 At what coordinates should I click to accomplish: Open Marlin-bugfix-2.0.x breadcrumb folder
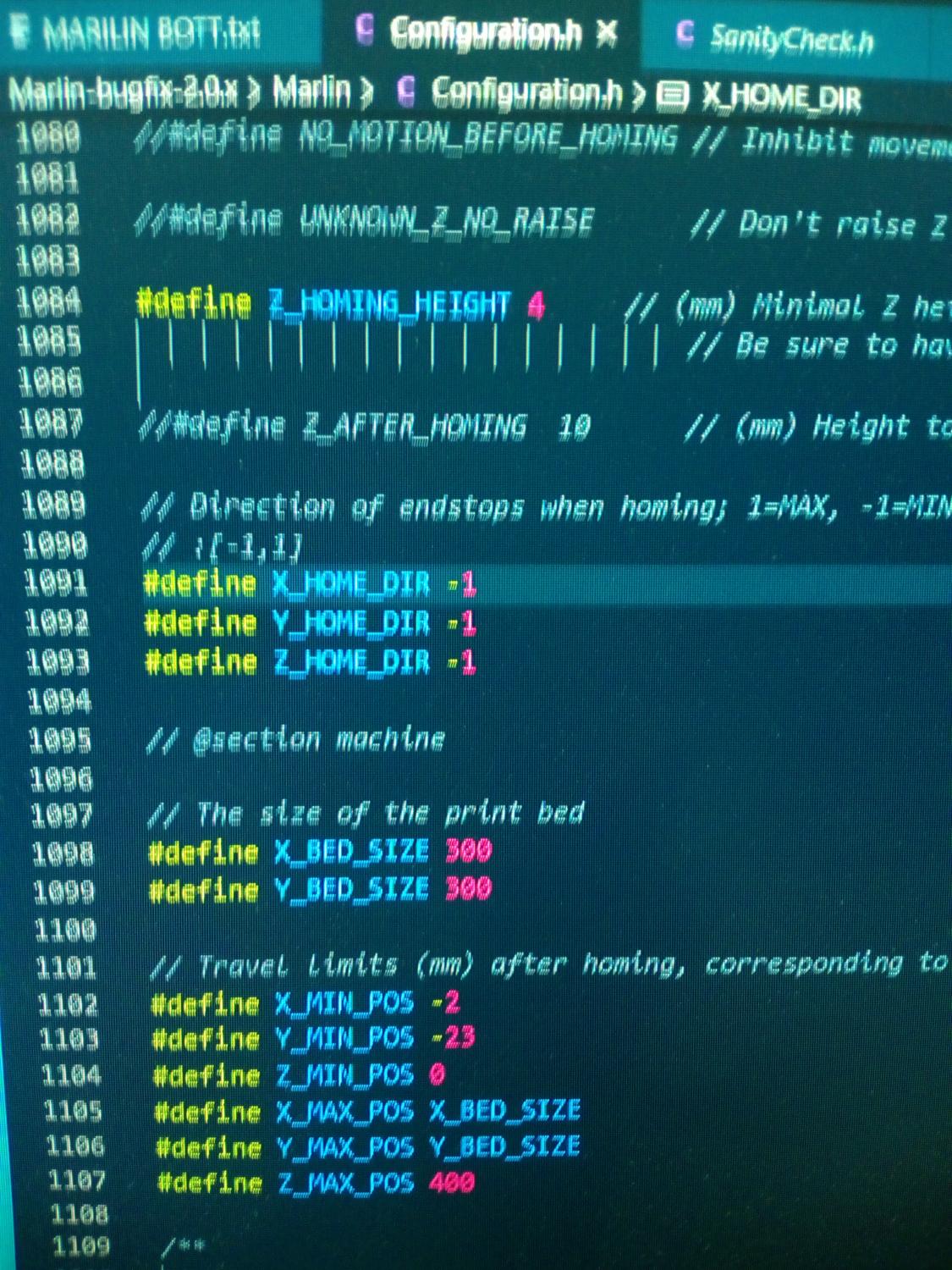coord(124,92)
